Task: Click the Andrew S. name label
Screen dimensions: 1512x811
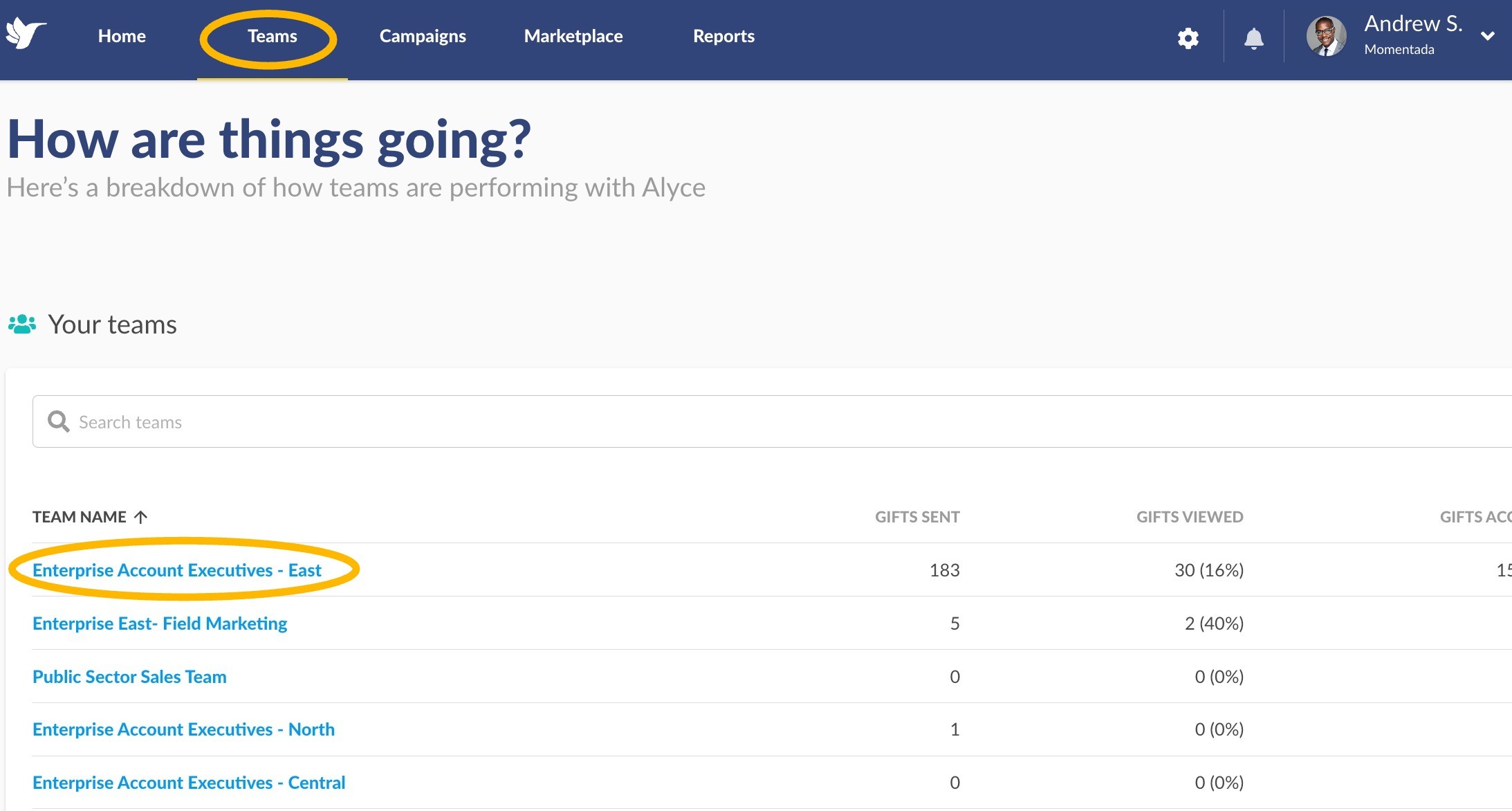Action: point(1413,24)
